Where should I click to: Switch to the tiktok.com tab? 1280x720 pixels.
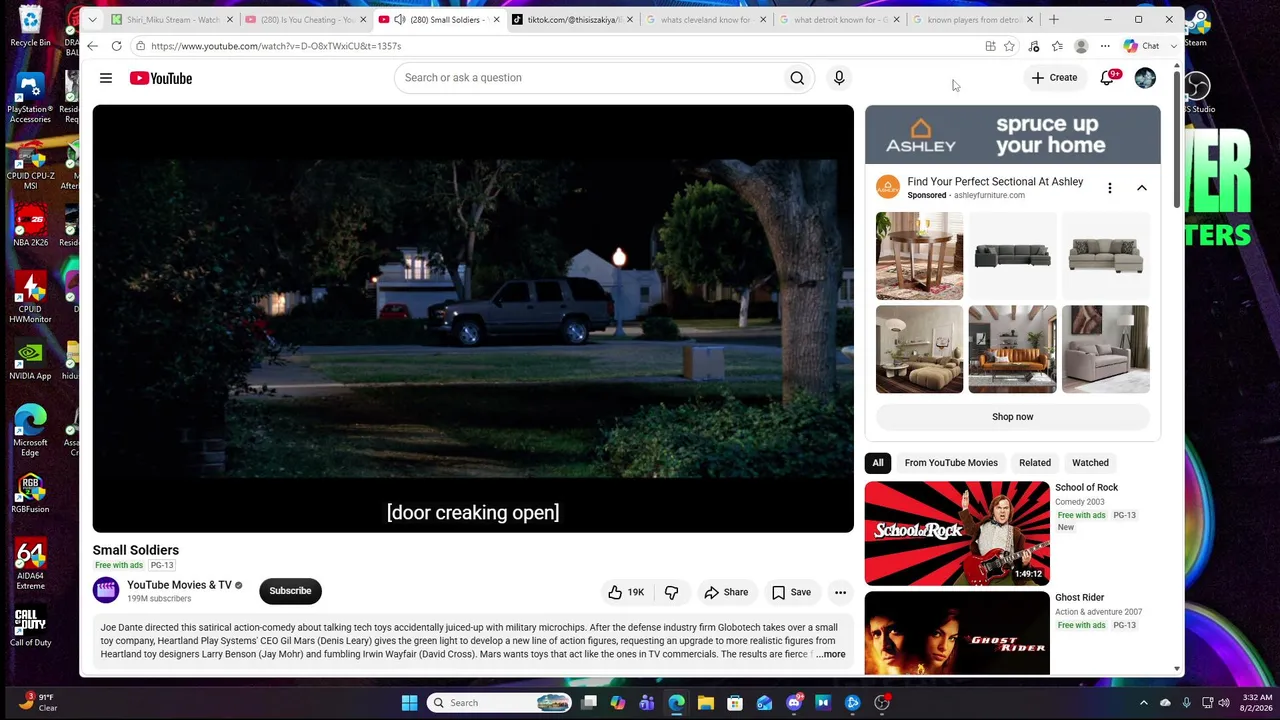coord(571,19)
